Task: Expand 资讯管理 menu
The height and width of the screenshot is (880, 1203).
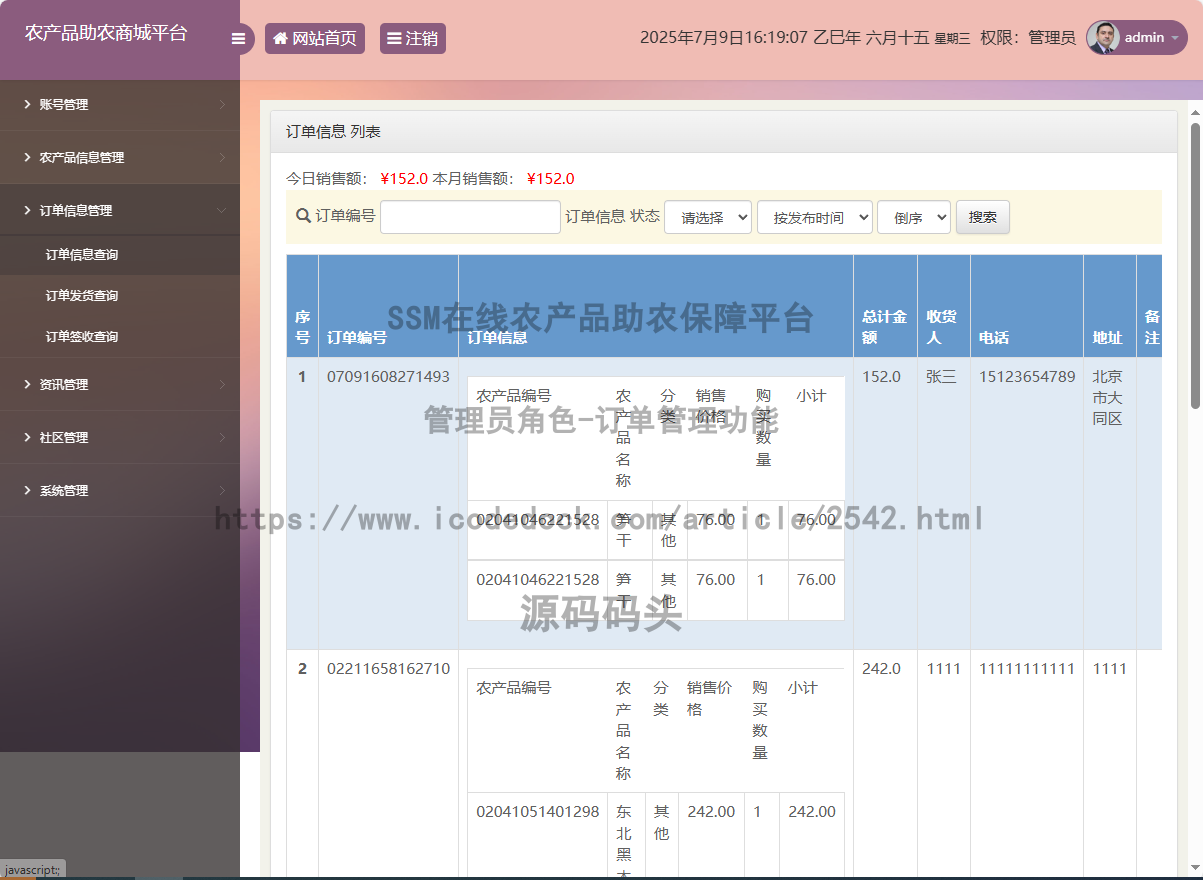Action: [x=120, y=384]
